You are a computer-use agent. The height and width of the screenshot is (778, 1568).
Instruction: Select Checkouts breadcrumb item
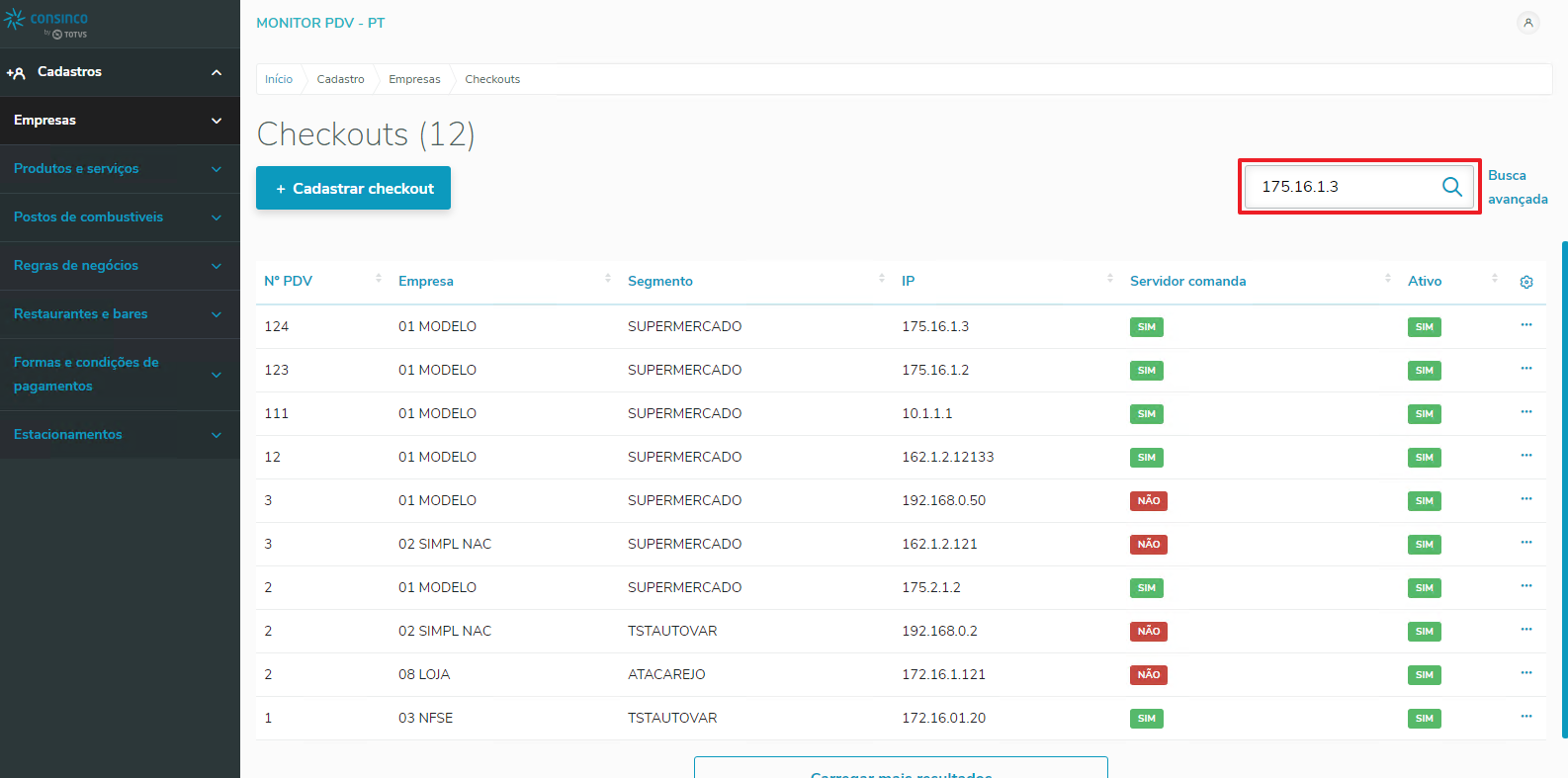pos(492,79)
